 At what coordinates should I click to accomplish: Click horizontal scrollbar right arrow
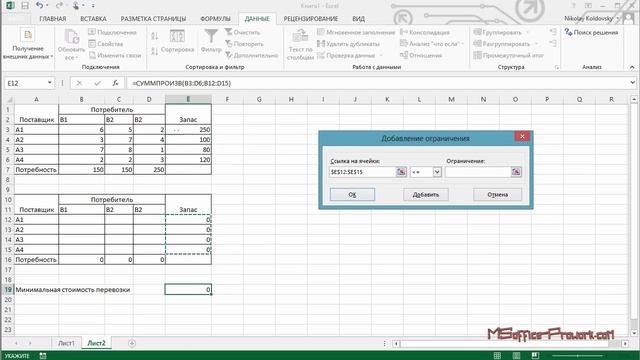pos(625,344)
